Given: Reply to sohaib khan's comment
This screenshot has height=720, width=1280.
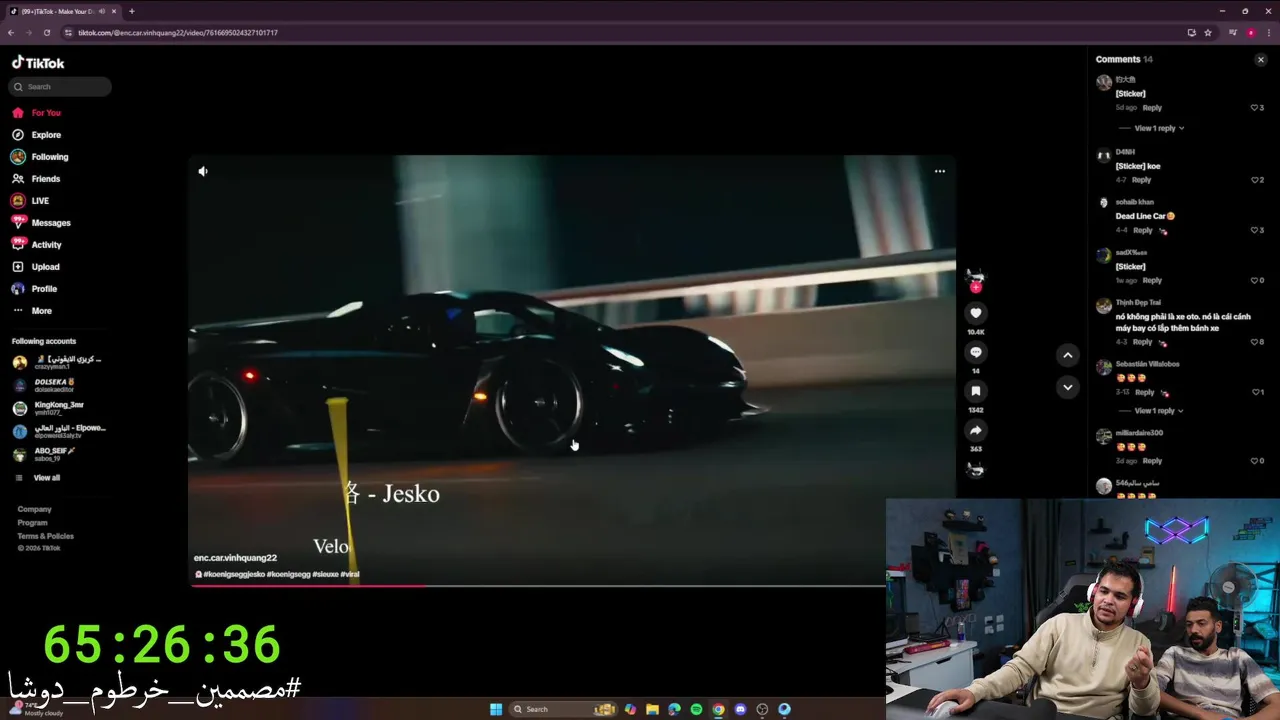Looking at the screenshot, I should point(1143,230).
